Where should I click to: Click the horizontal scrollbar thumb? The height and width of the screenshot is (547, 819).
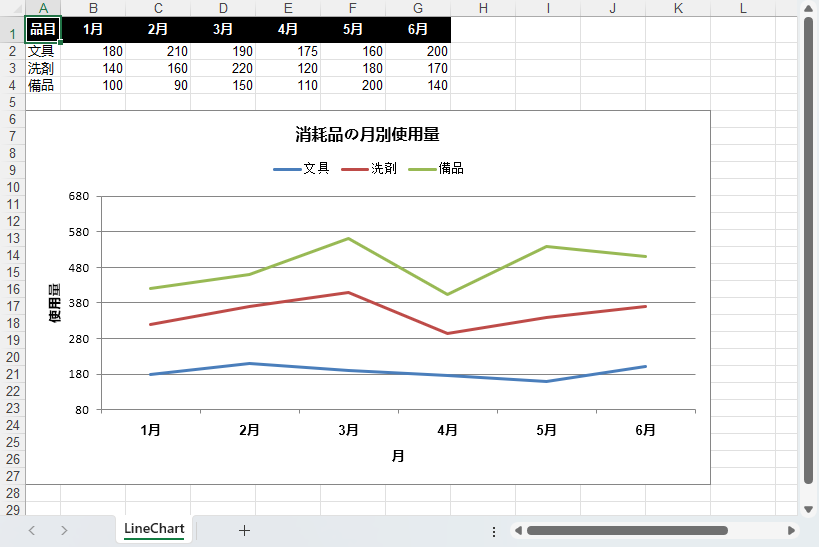[627, 531]
